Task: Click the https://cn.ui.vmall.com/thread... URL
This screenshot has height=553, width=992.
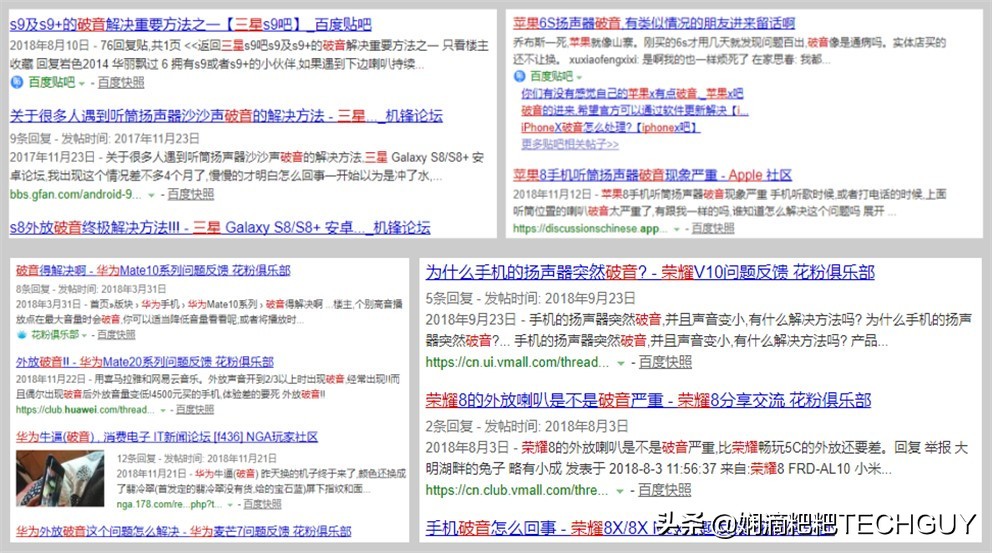Action: pos(517,363)
